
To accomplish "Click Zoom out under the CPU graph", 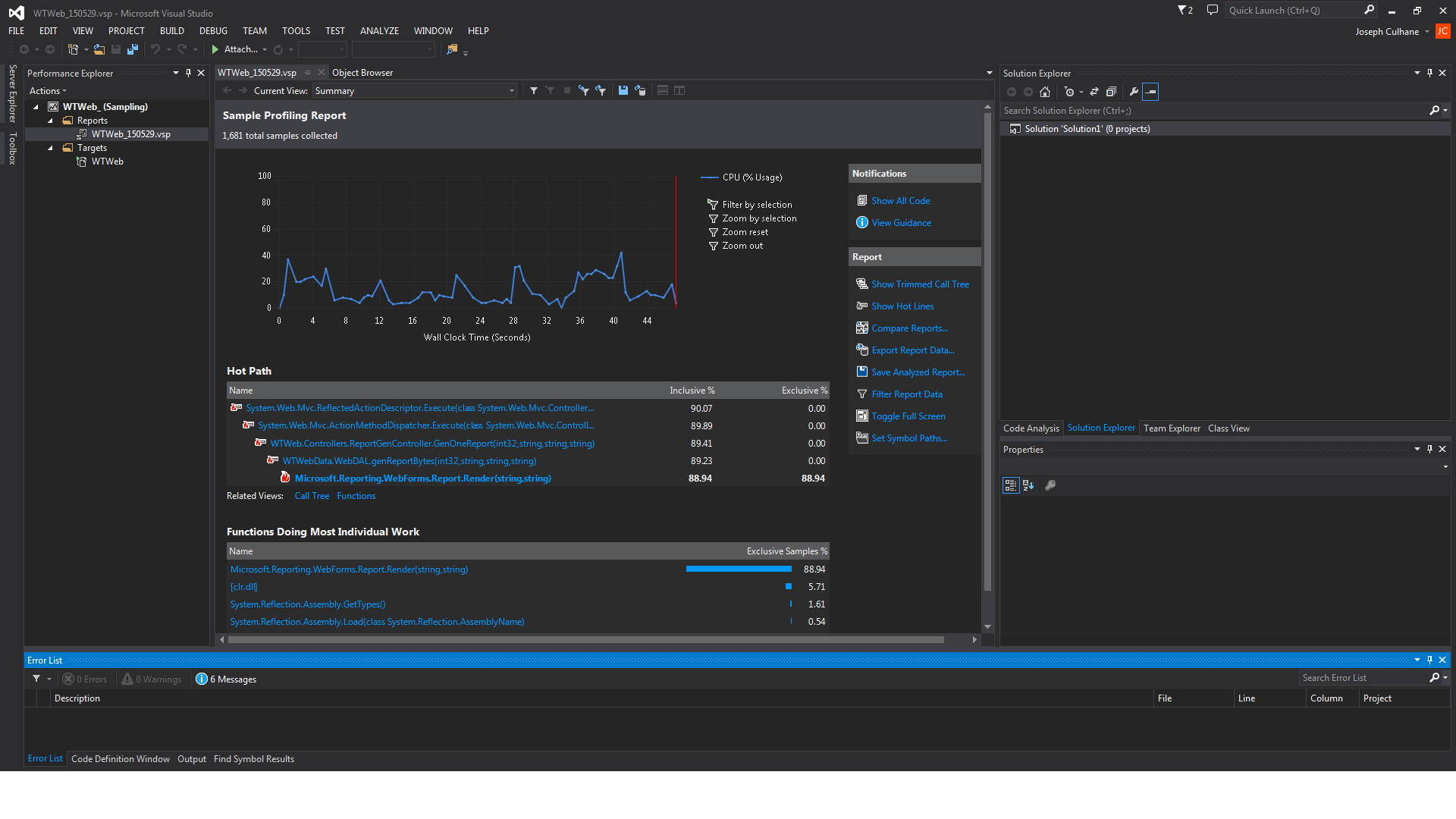I will (741, 245).
